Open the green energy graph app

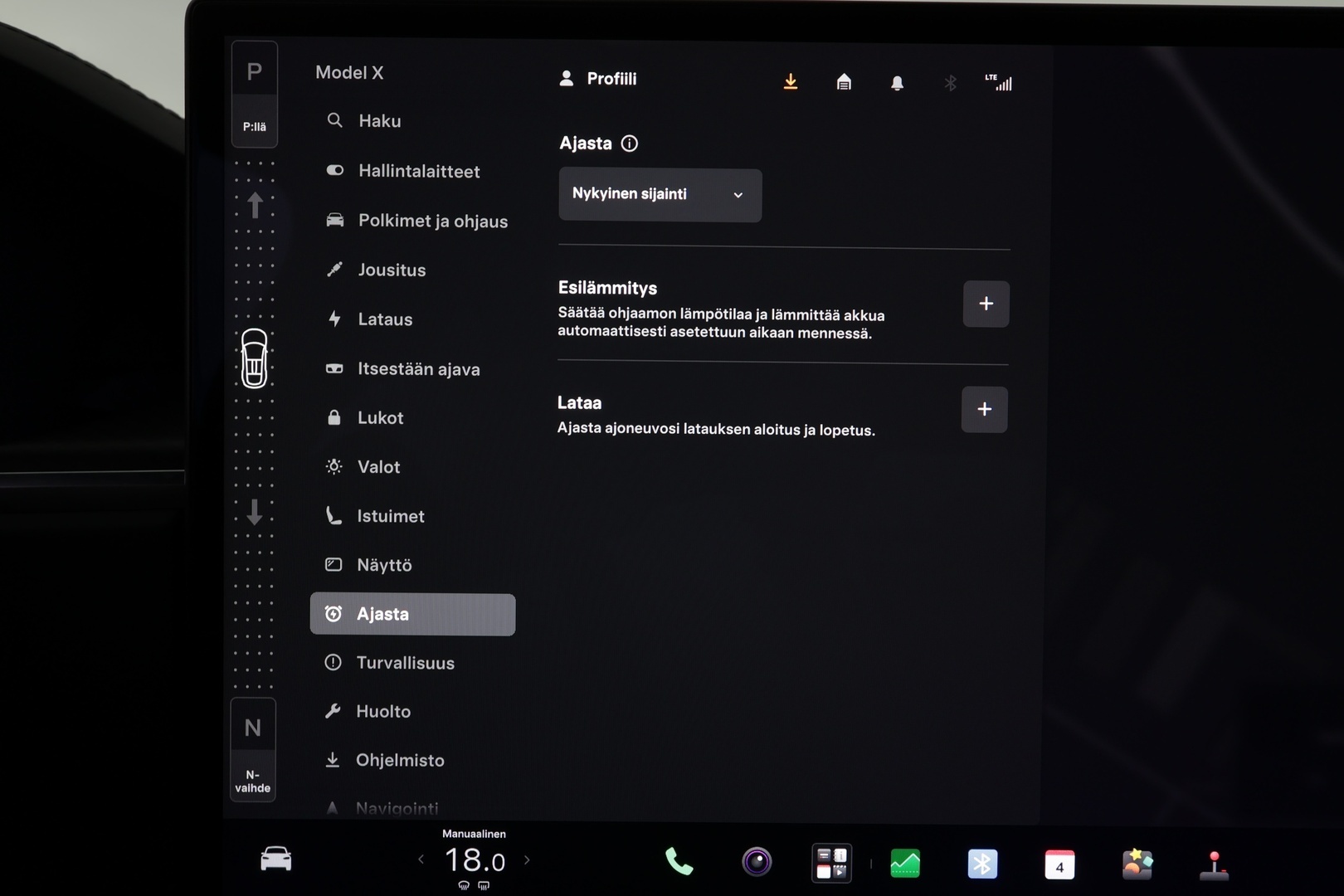pos(905,864)
